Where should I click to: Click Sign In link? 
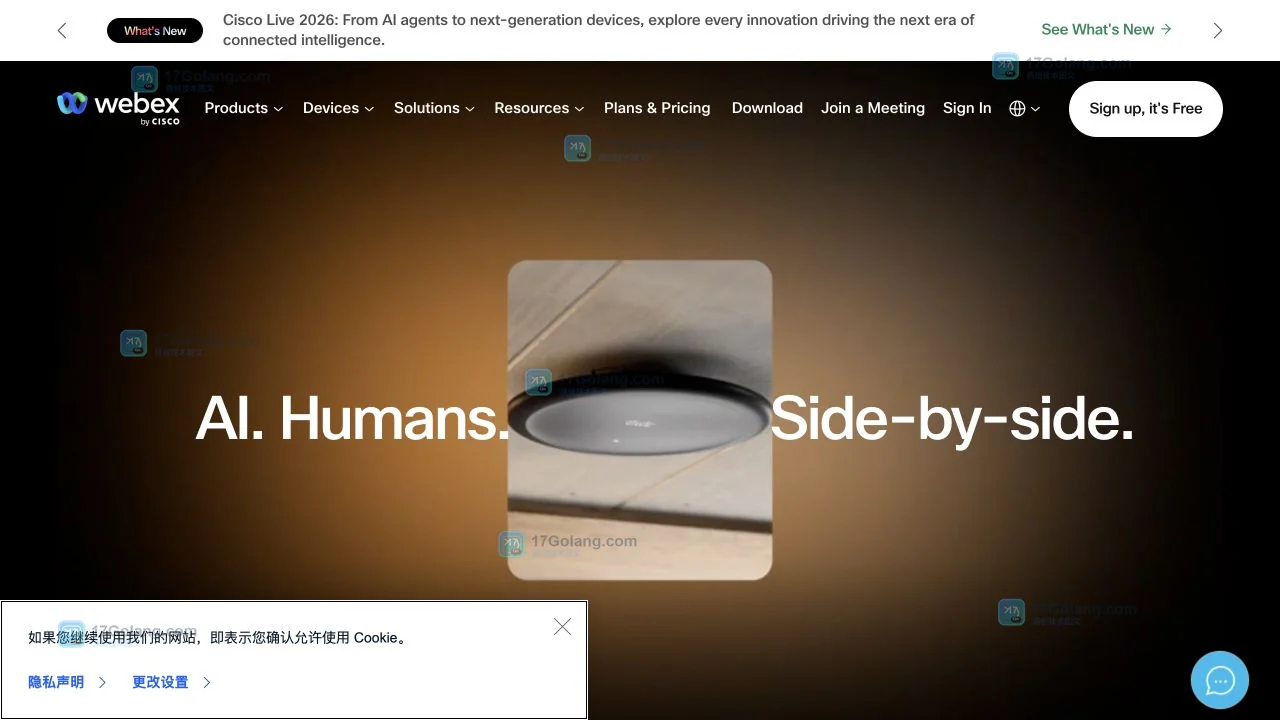point(967,108)
